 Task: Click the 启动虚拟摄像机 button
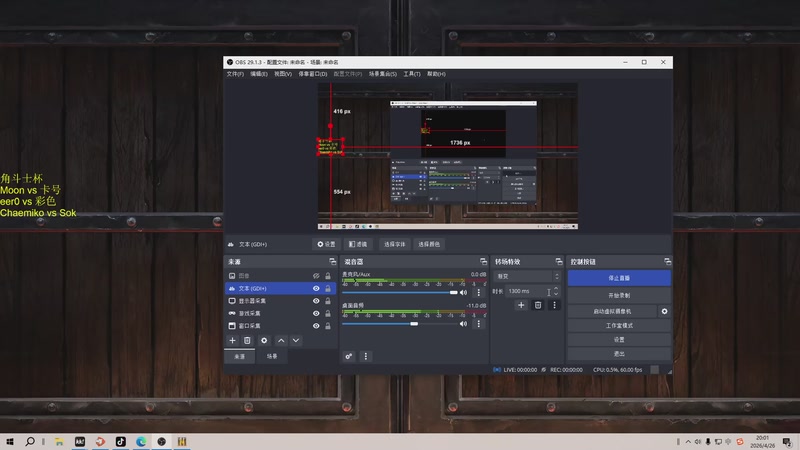click(x=612, y=311)
